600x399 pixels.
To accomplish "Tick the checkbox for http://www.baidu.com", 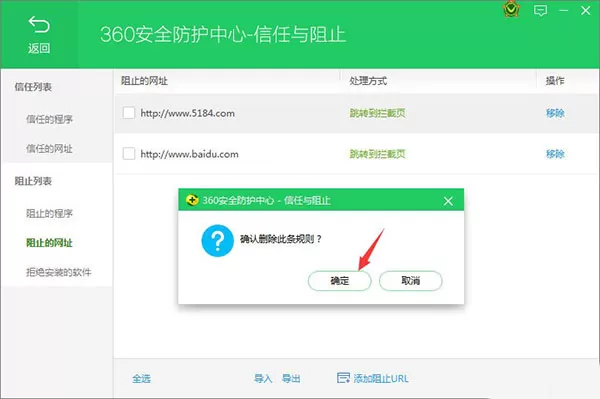I will [129, 153].
